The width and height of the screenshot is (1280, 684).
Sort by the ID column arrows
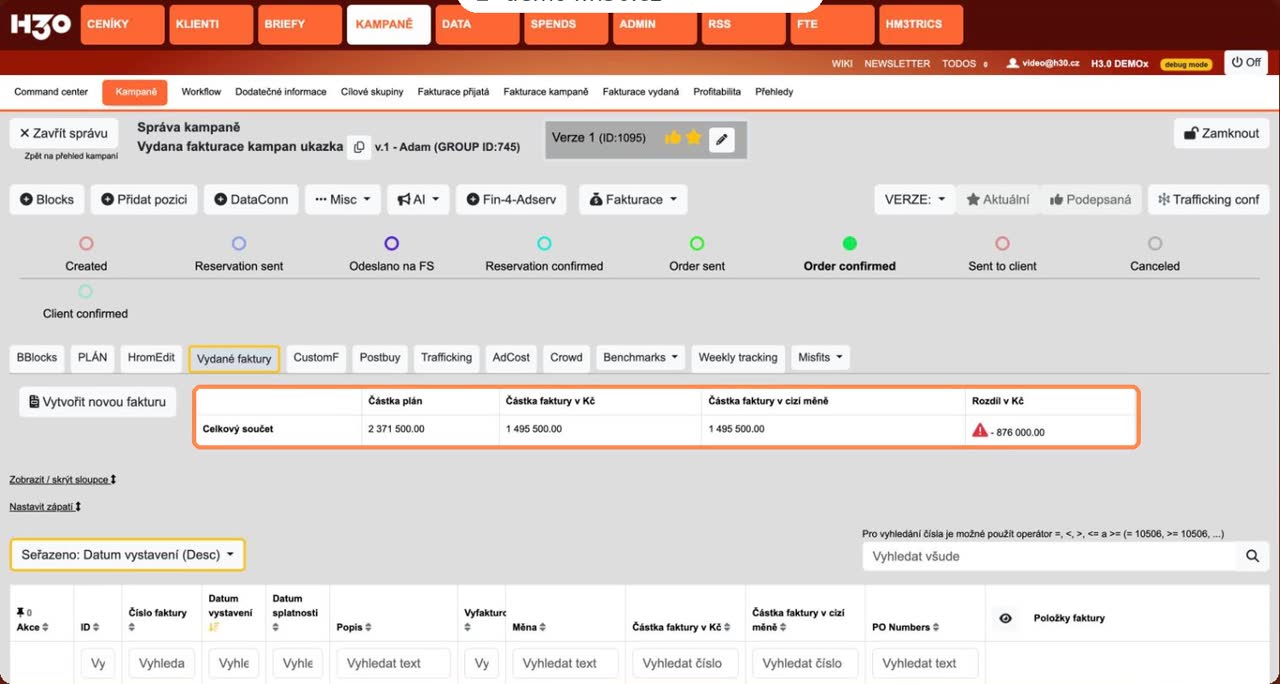(98, 628)
